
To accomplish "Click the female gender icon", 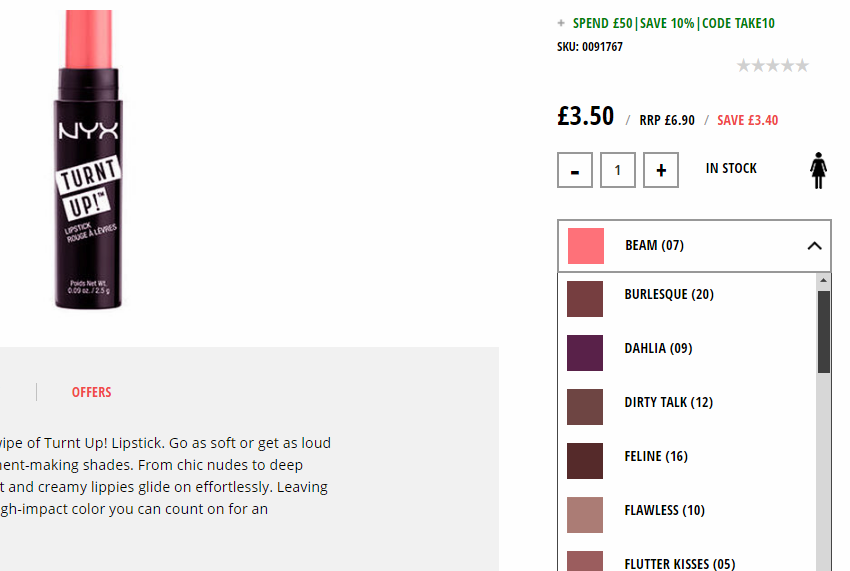I will (x=818, y=170).
